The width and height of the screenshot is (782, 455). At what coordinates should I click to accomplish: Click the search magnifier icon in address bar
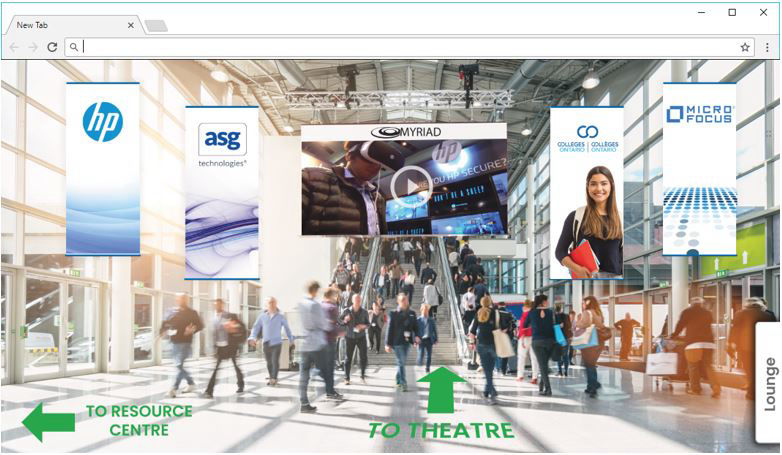tap(74, 47)
